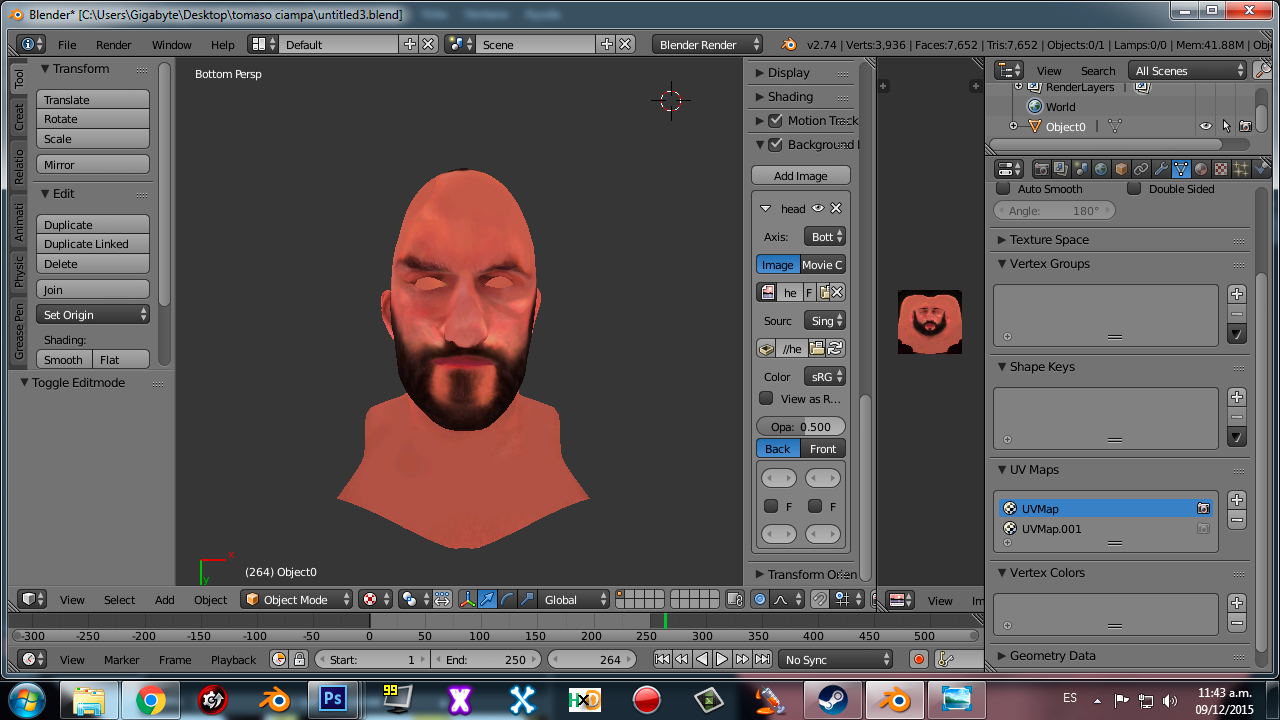Click the Join button
The width and height of the screenshot is (1280, 720).
93,289
